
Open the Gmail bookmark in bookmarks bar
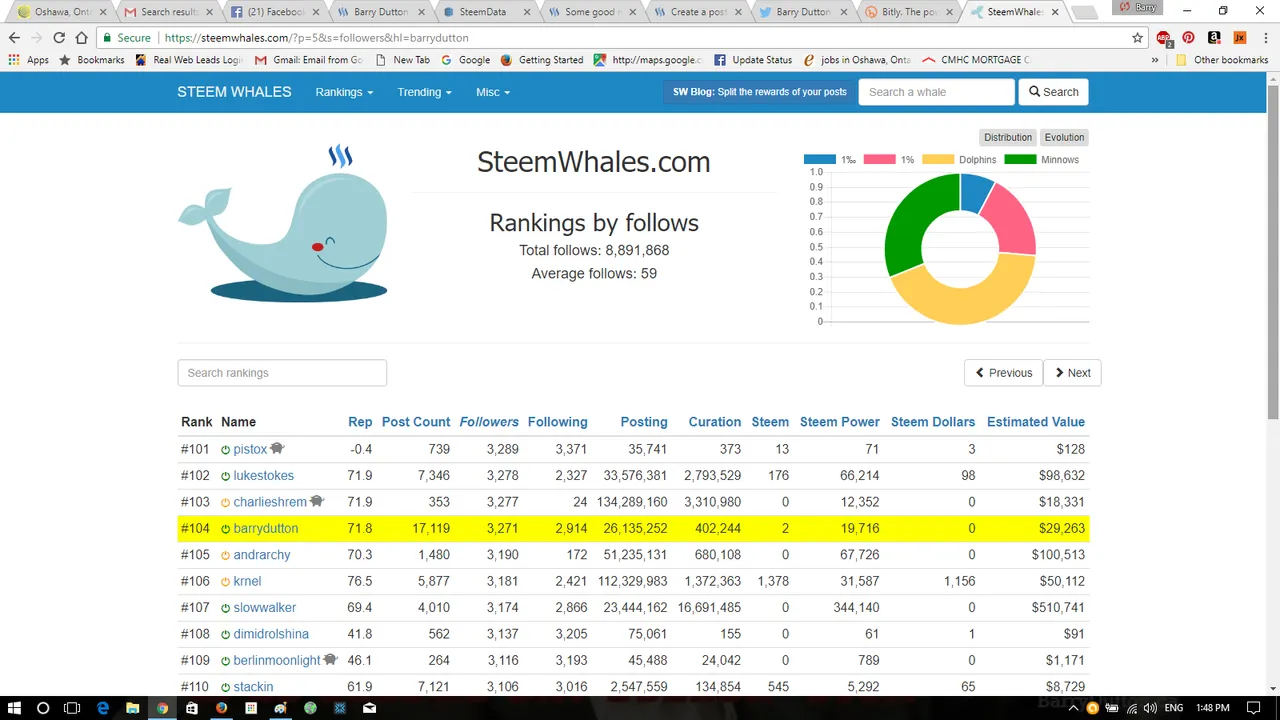[310, 60]
